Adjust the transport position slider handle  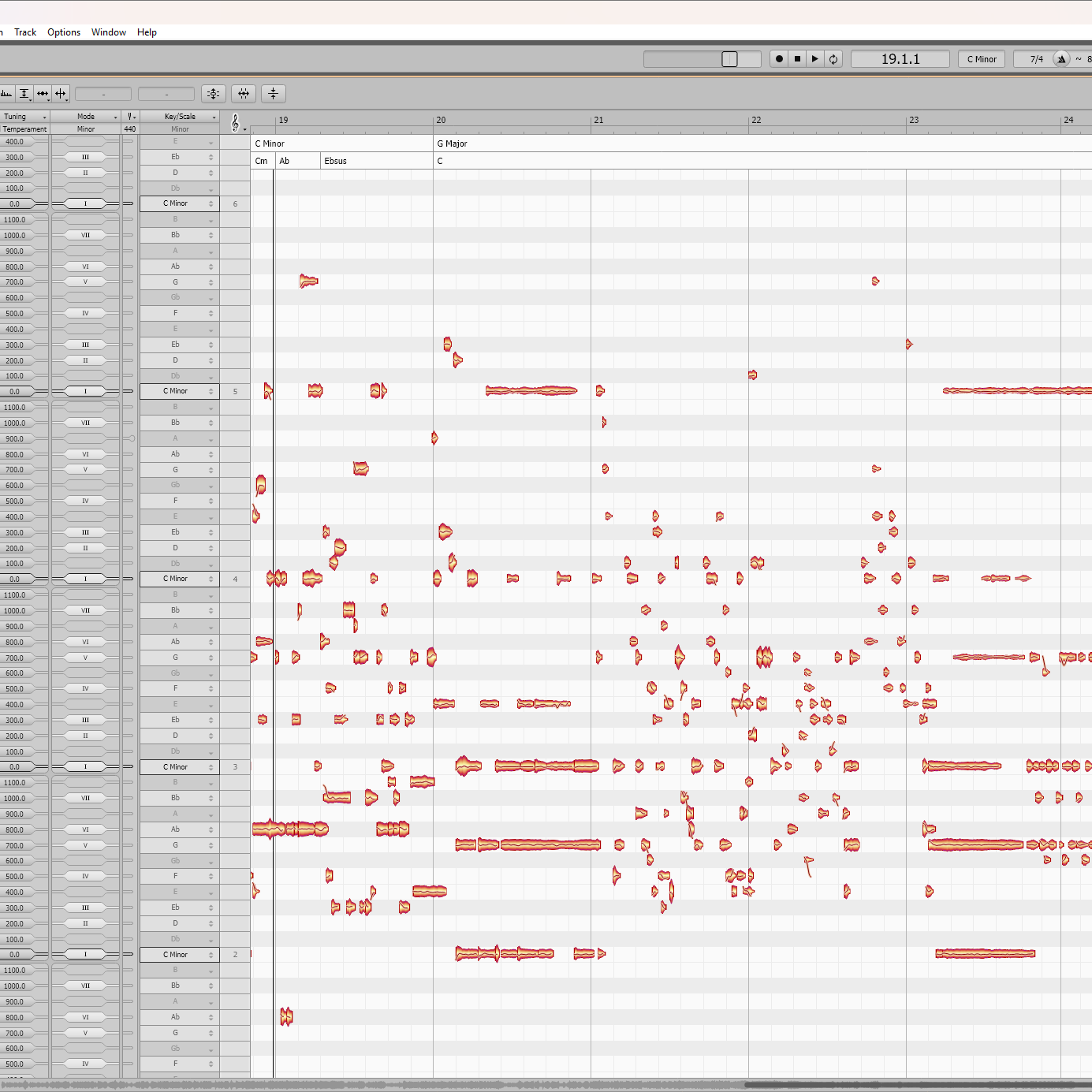point(729,59)
